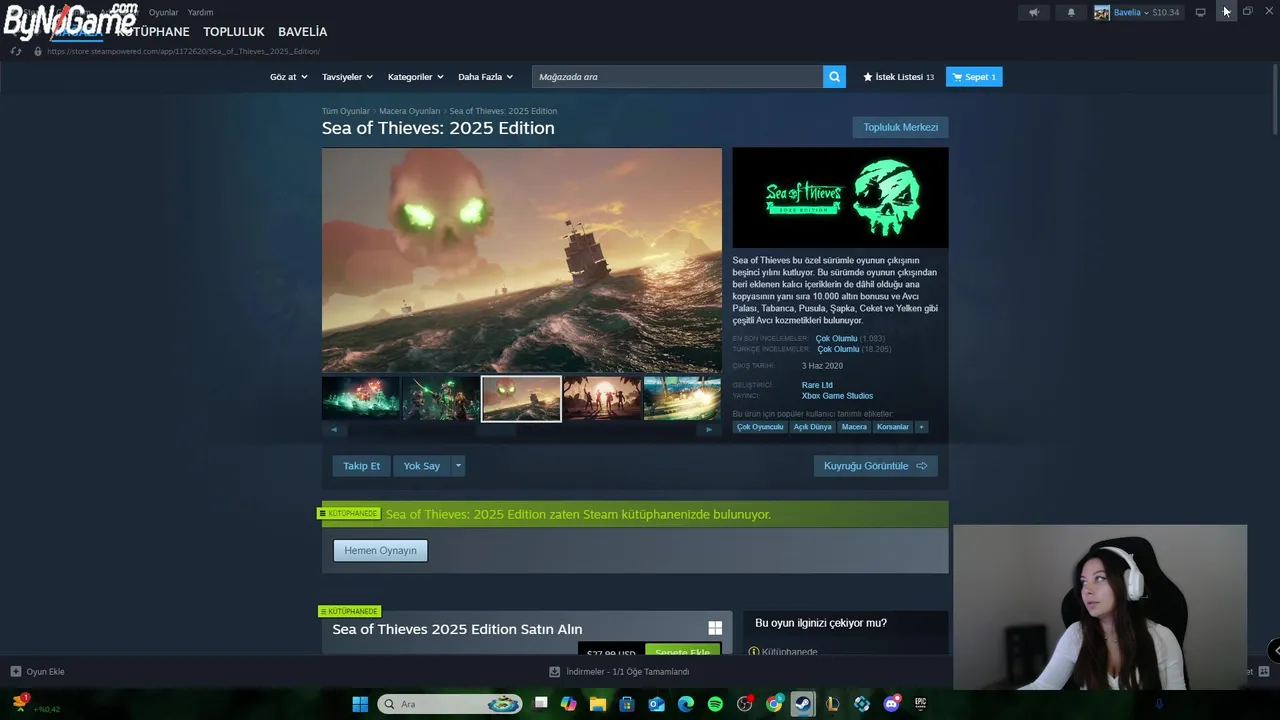This screenshot has height=720, width=1280.
Task: Expand the Göz at dropdown
Action: [288, 77]
